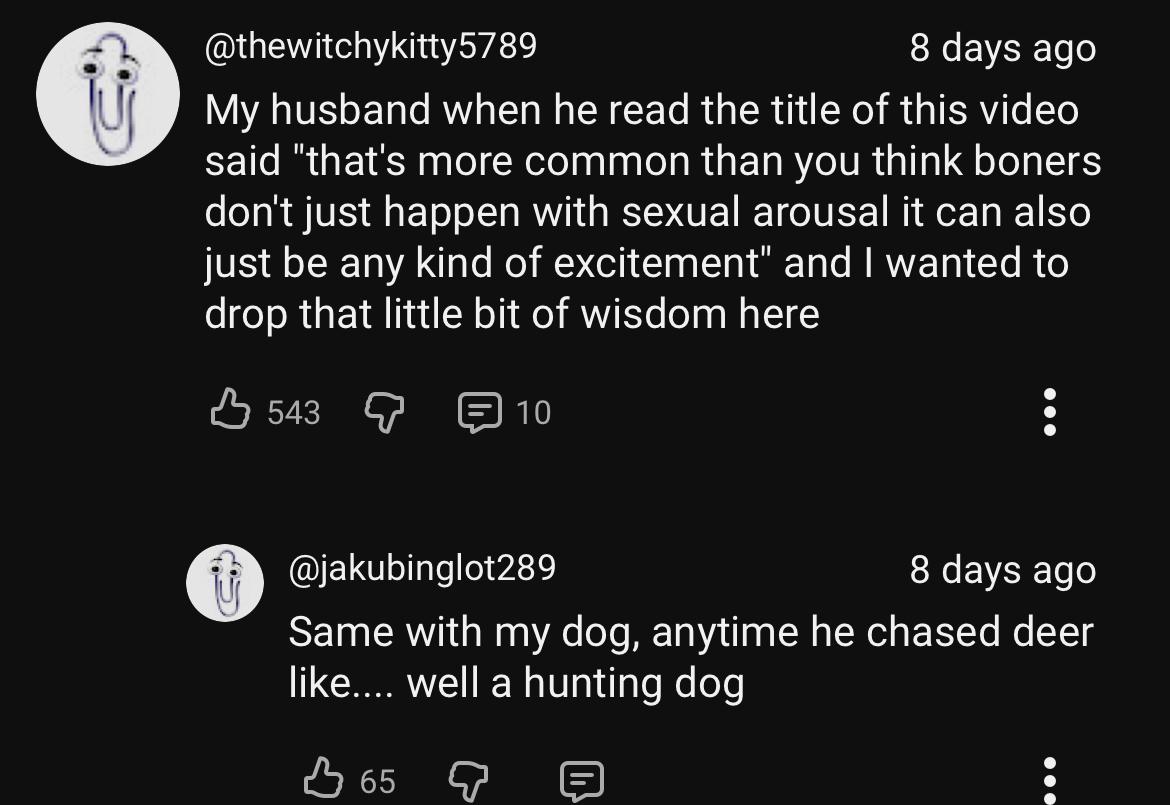Click the "8 days ago" timestamp on the top comment
Screen dimensions: 1170x805
[1002, 48]
